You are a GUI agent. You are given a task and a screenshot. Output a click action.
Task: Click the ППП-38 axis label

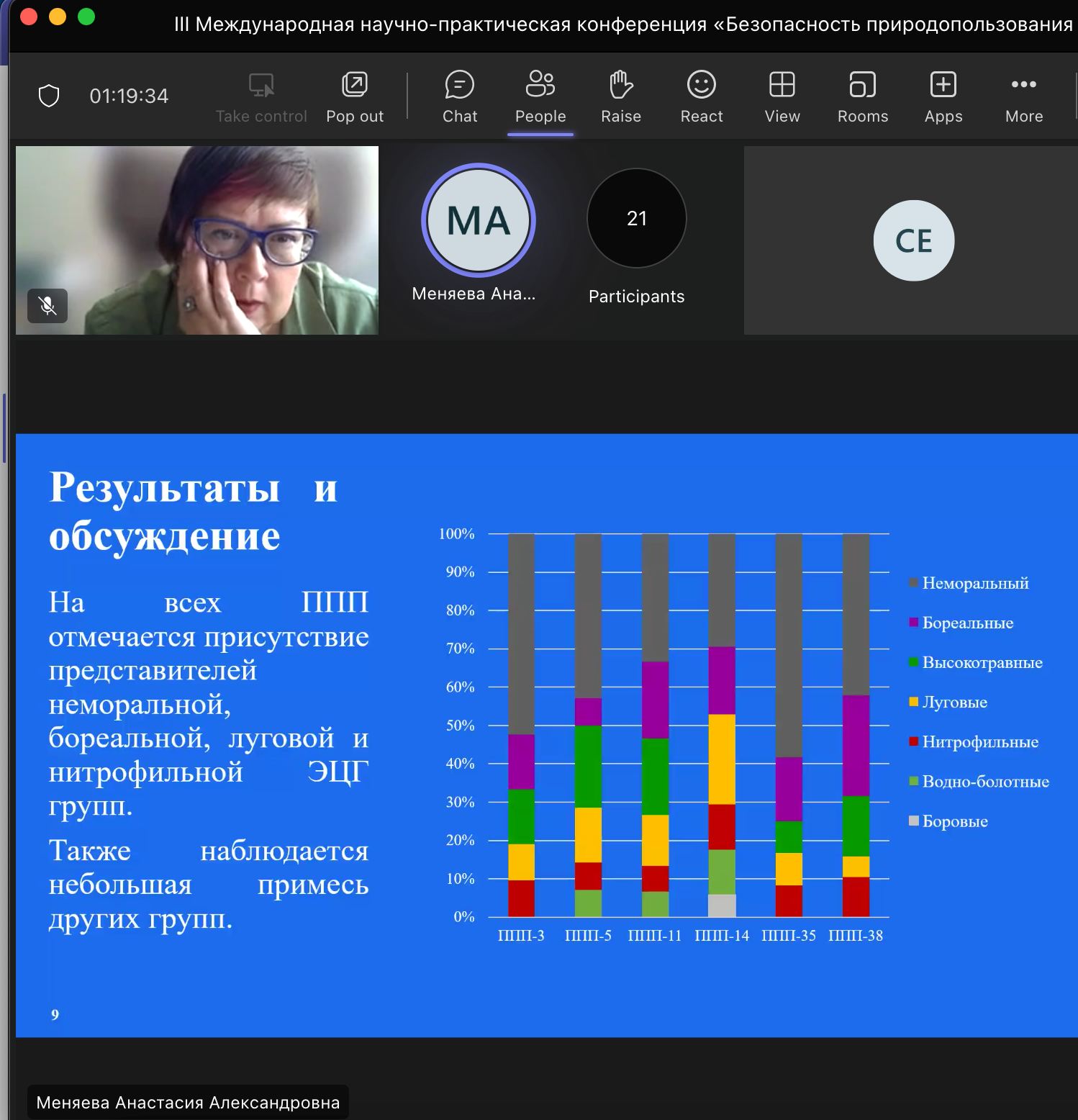pos(856,936)
